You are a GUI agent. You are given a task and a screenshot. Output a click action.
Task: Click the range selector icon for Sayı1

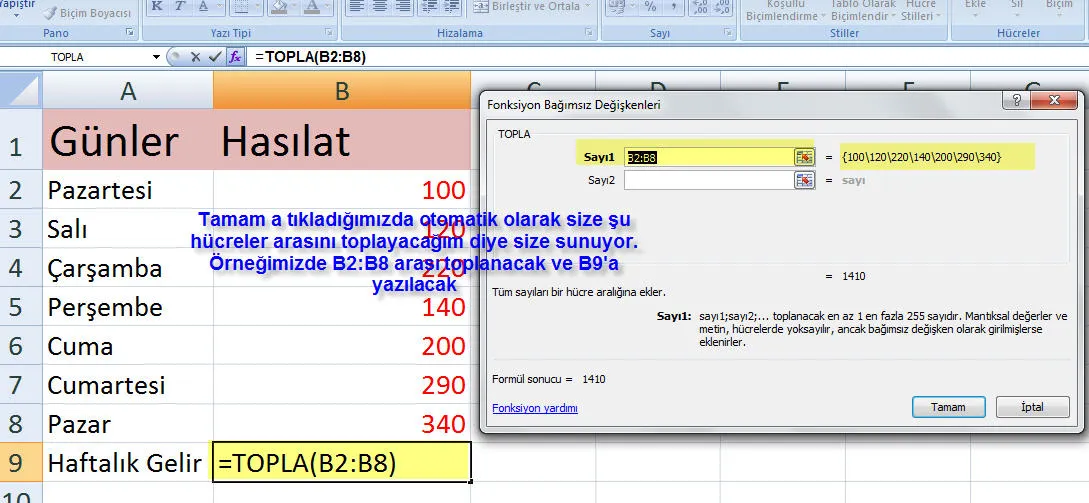[x=804, y=157]
